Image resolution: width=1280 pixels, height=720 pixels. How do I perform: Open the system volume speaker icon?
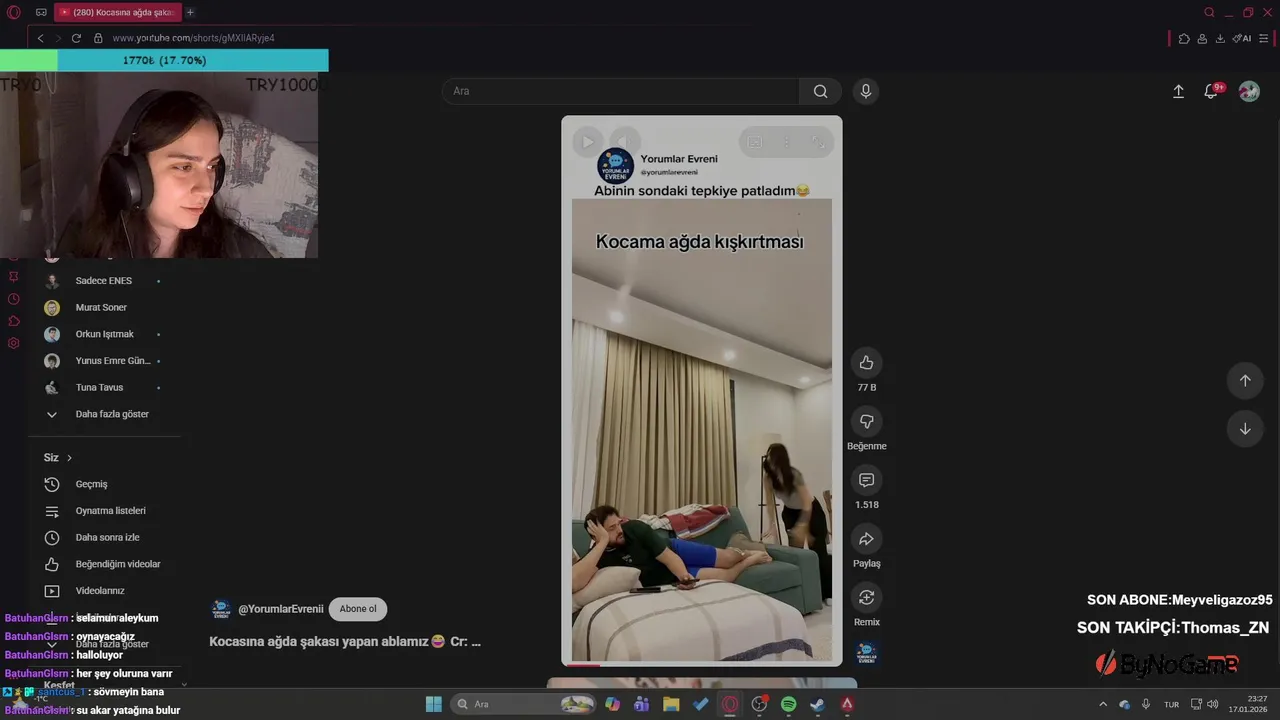click(x=1212, y=704)
